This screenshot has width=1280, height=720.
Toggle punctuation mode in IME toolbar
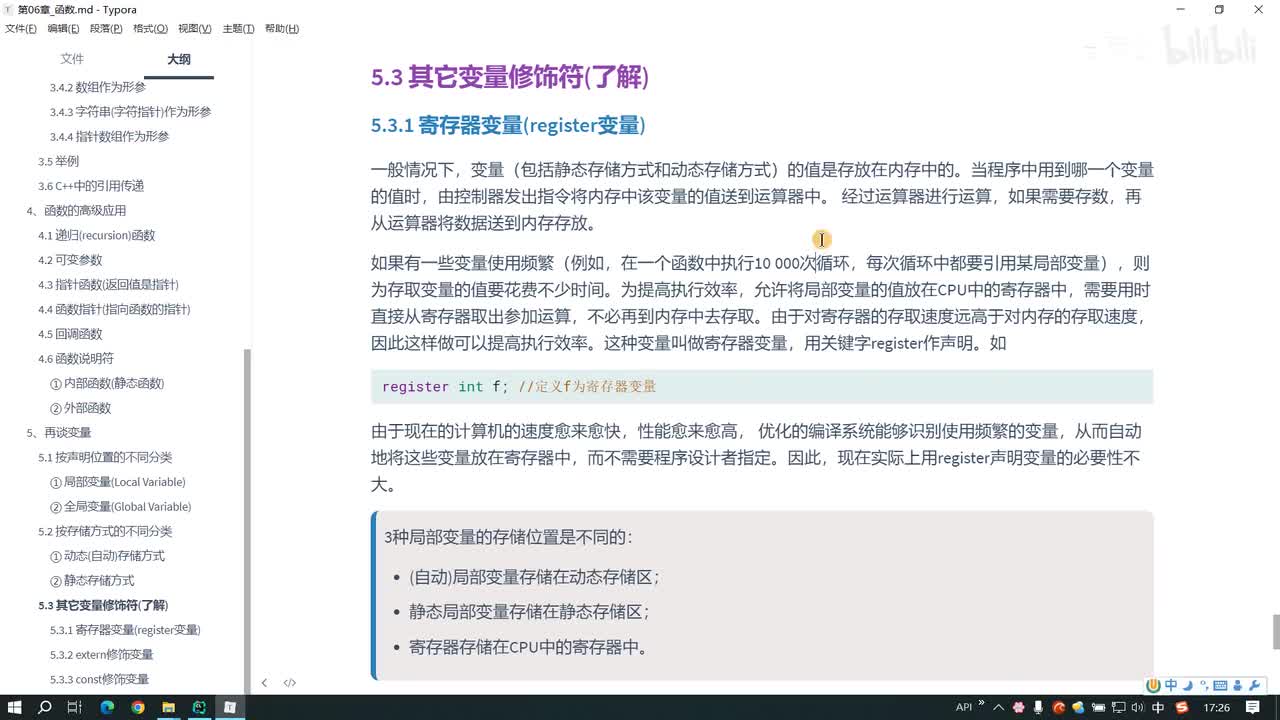[x=1203, y=686]
